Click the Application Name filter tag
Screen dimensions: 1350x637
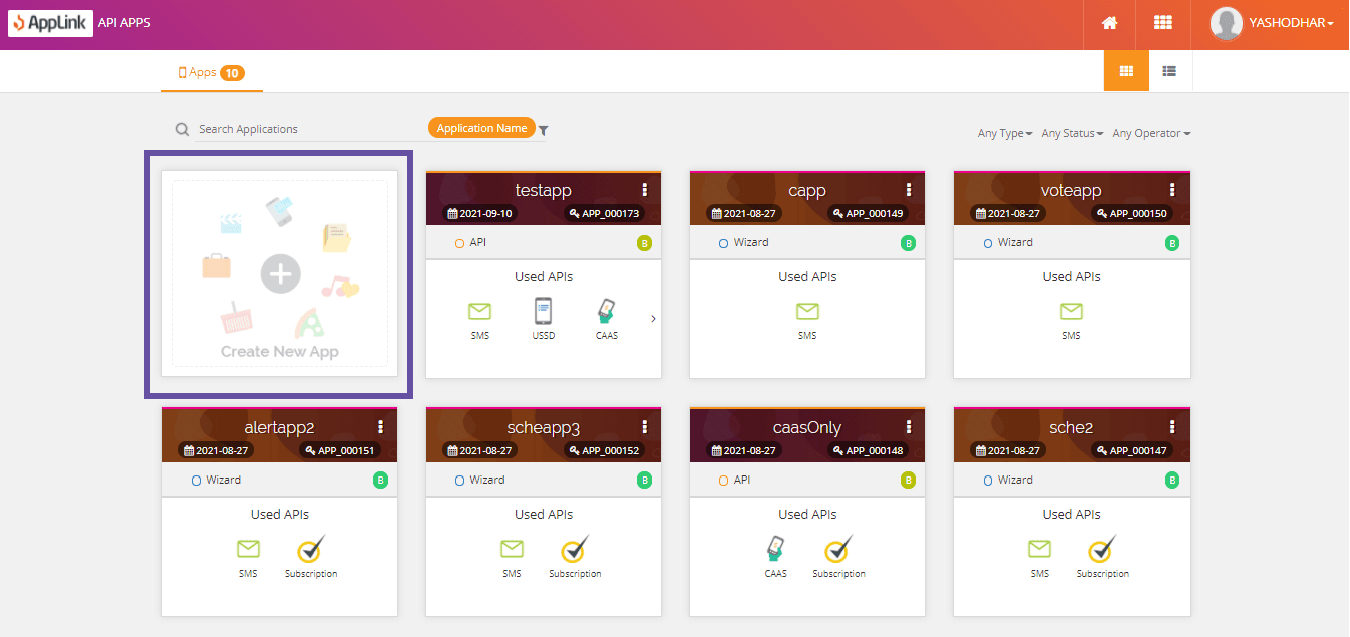(482, 128)
